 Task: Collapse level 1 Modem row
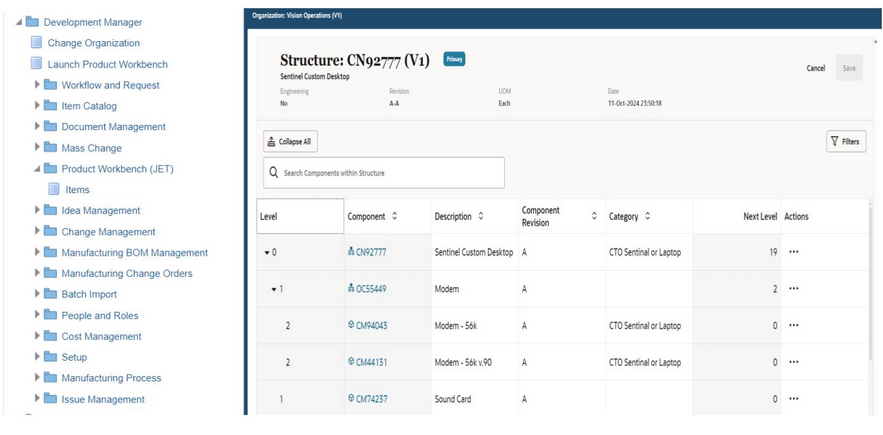click(274, 290)
